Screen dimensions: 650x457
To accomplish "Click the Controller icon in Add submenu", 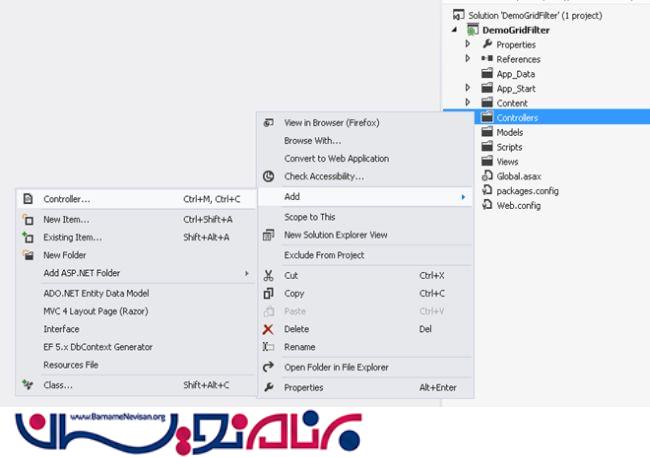I will tap(28, 199).
